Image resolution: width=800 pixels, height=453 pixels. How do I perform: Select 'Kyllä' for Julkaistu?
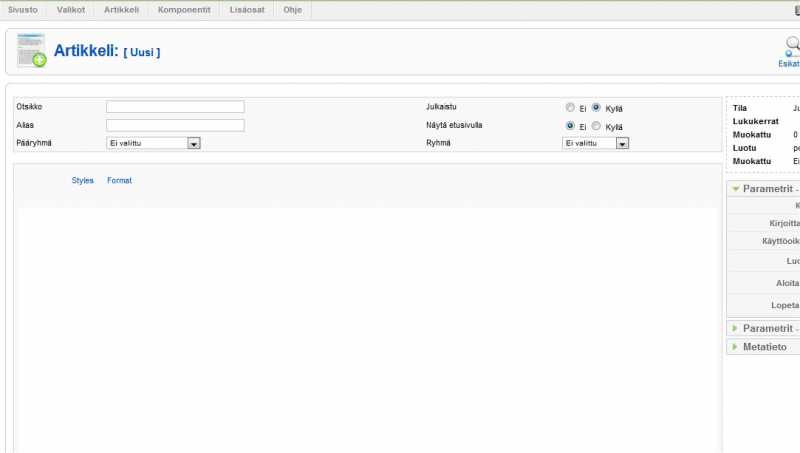click(596, 108)
